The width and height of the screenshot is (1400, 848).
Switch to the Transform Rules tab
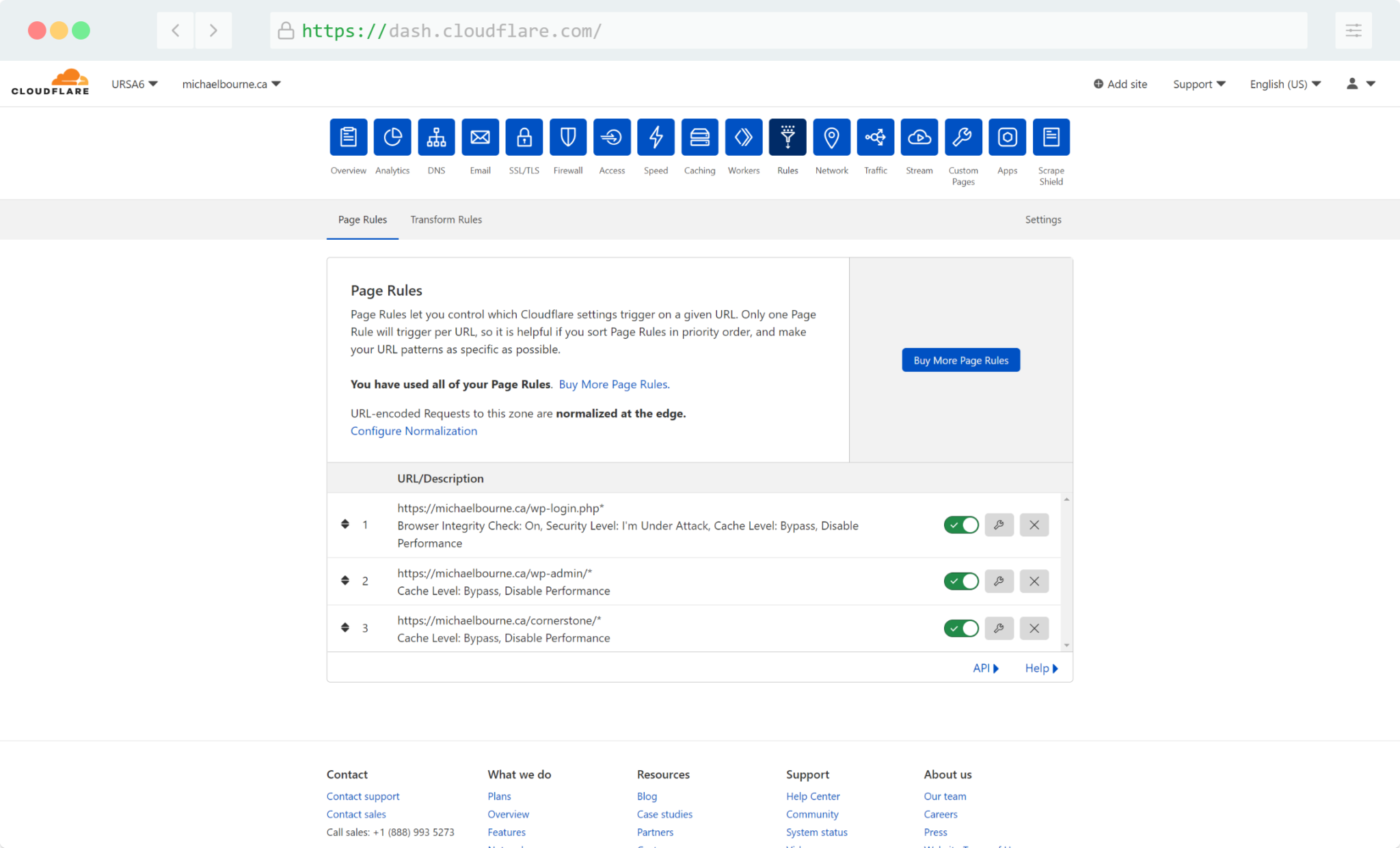coord(446,219)
